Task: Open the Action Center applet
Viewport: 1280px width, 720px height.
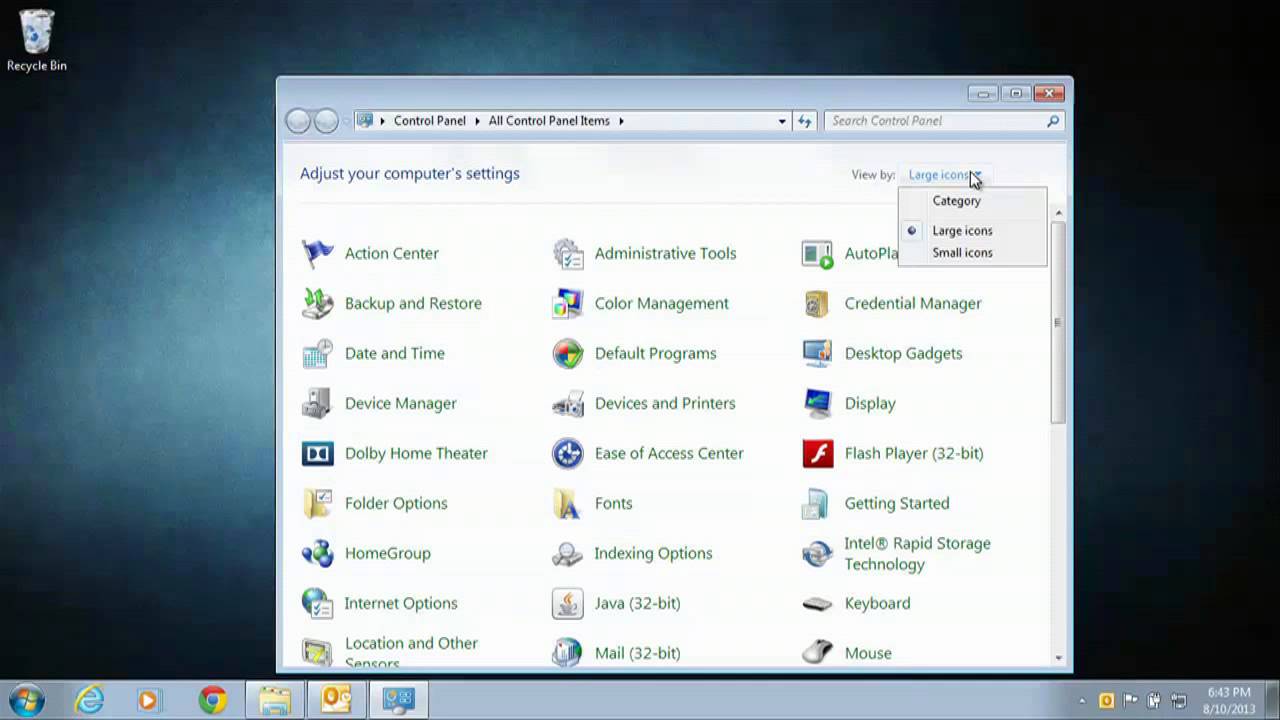Action: click(391, 253)
